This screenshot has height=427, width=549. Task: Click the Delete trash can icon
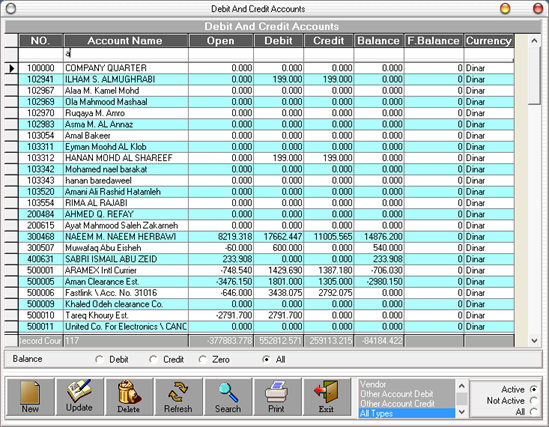pyautogui.click(x=129, y=397)
